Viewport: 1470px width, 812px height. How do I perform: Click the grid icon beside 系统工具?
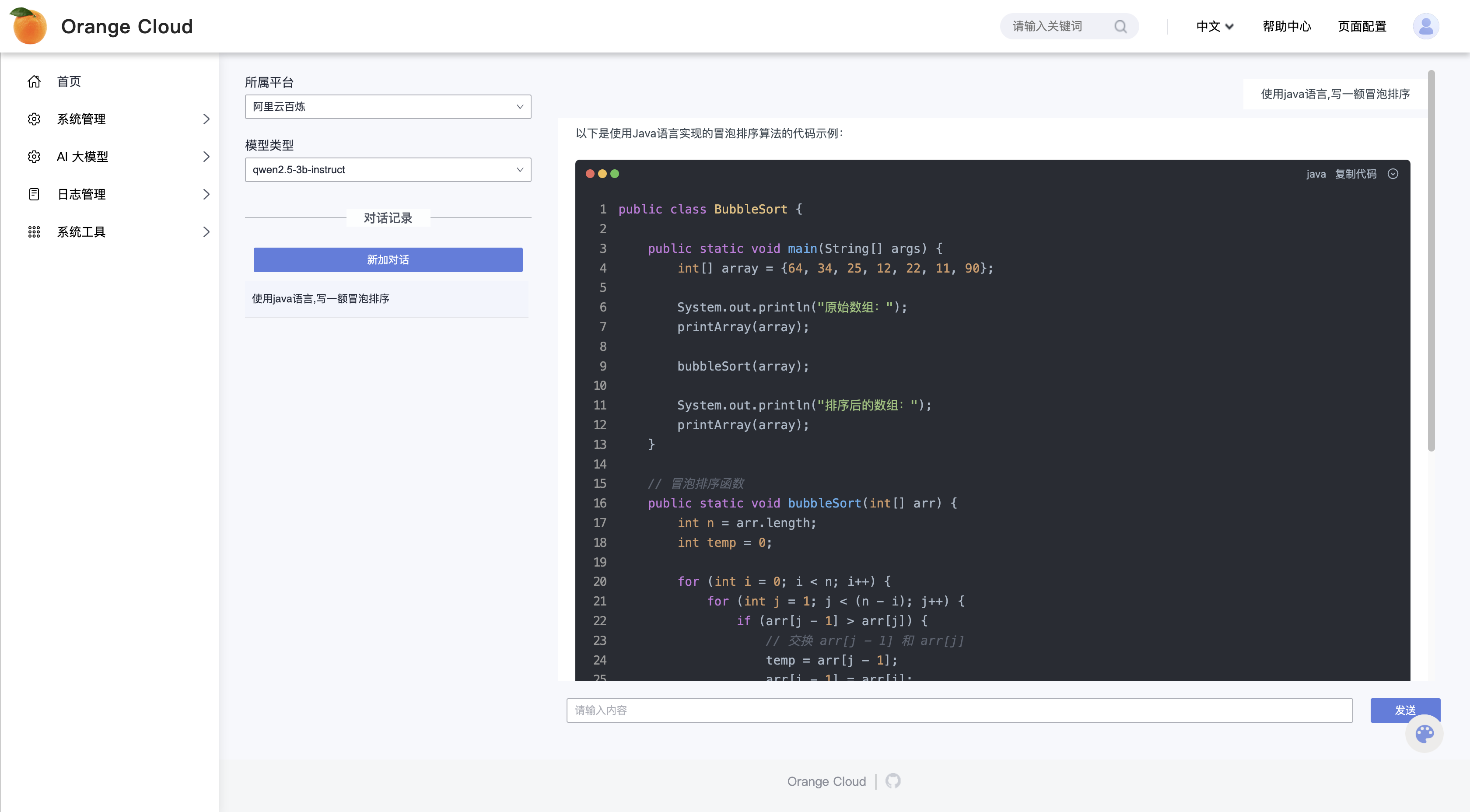(x=34, y=232)
